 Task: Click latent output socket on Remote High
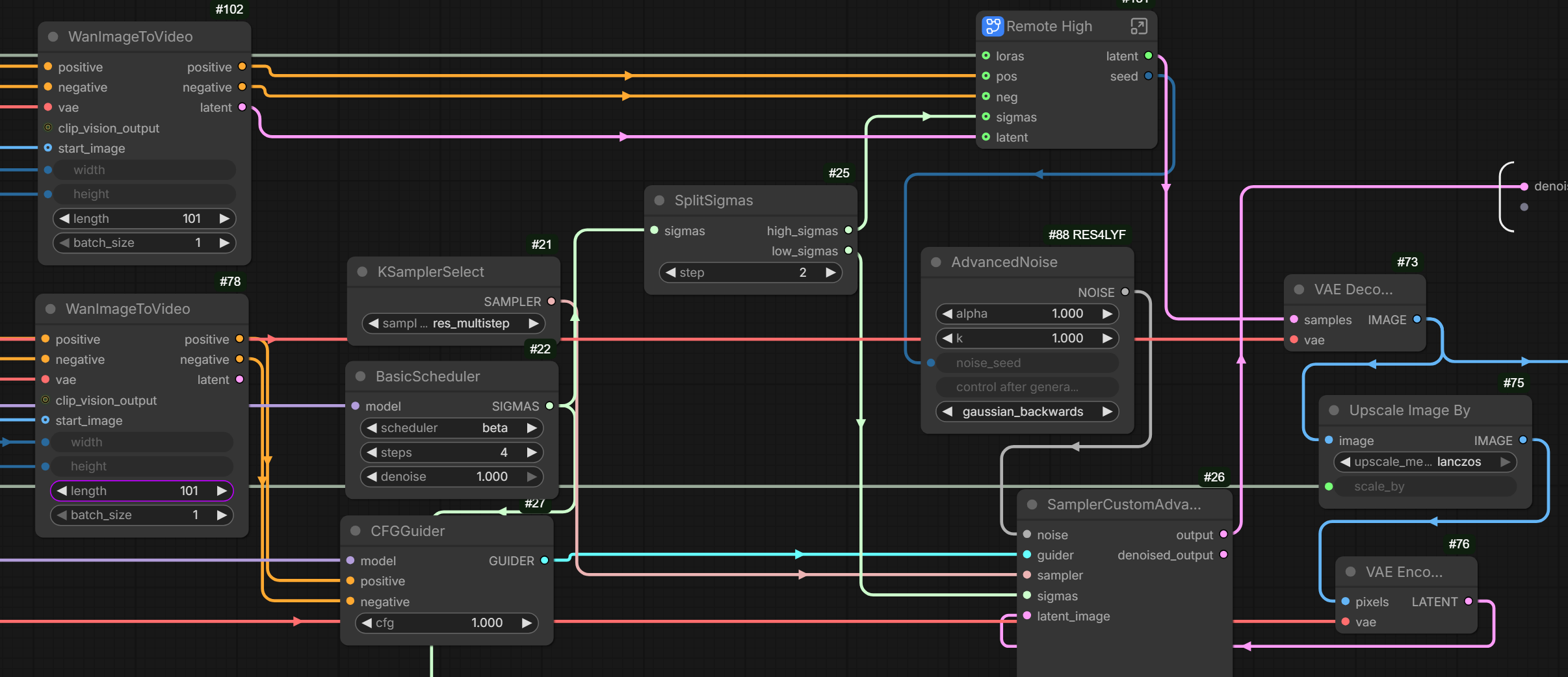coord(1149,56)
